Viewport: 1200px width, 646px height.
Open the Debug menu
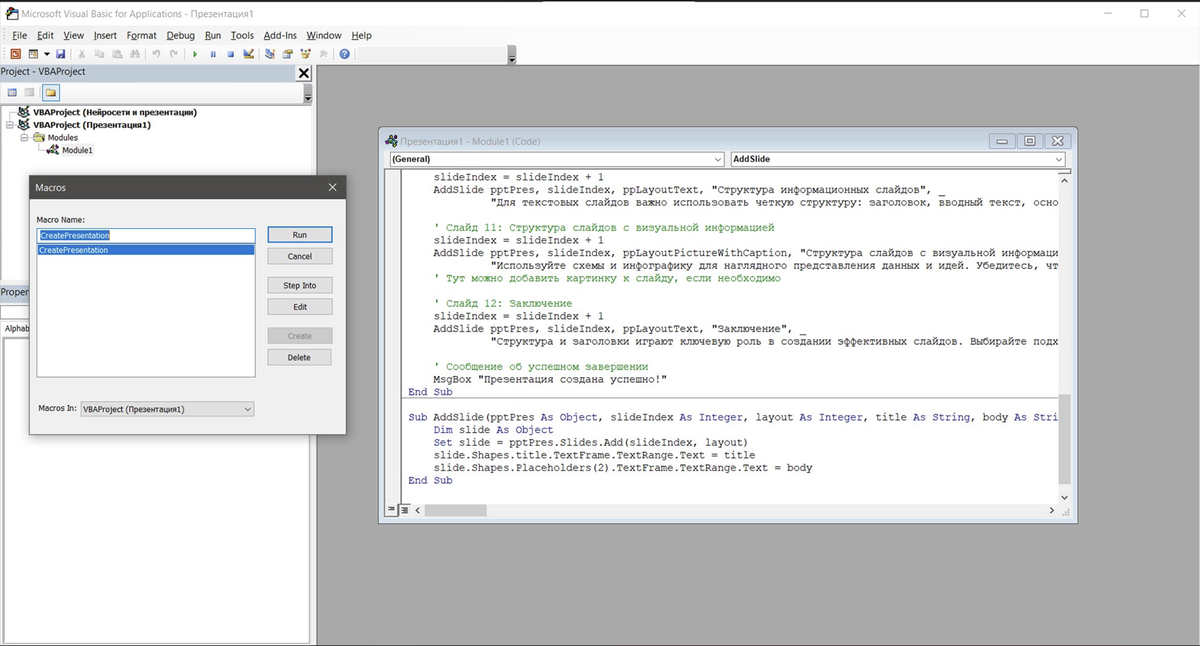tap(180, 35)
